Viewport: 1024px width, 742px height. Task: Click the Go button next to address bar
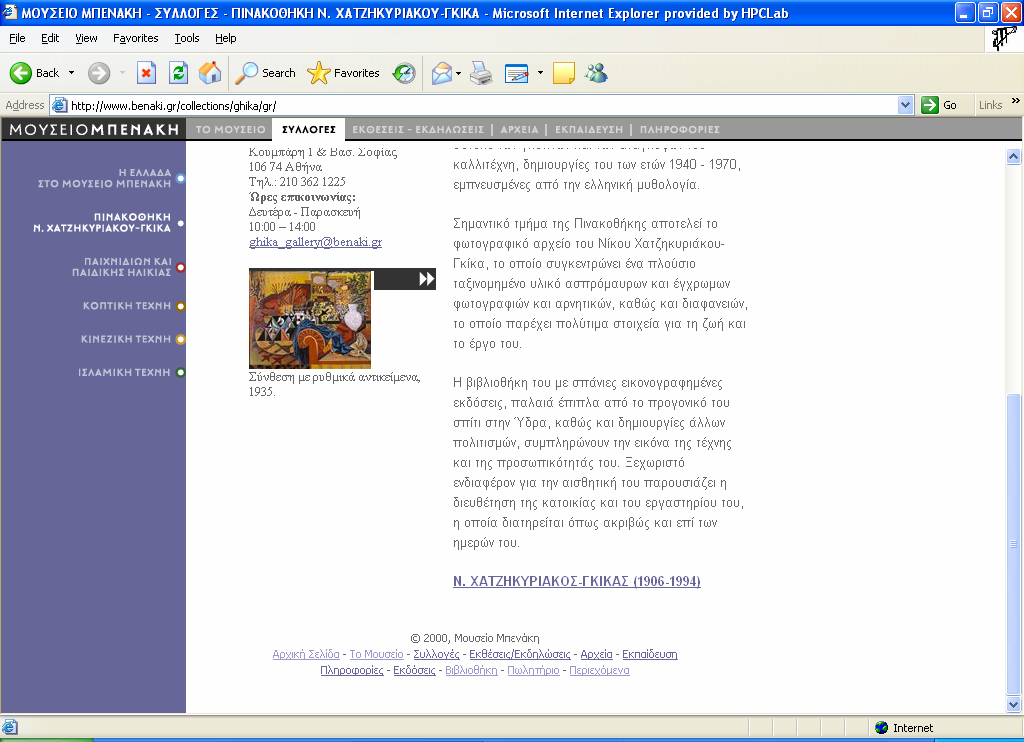(939, 105)
